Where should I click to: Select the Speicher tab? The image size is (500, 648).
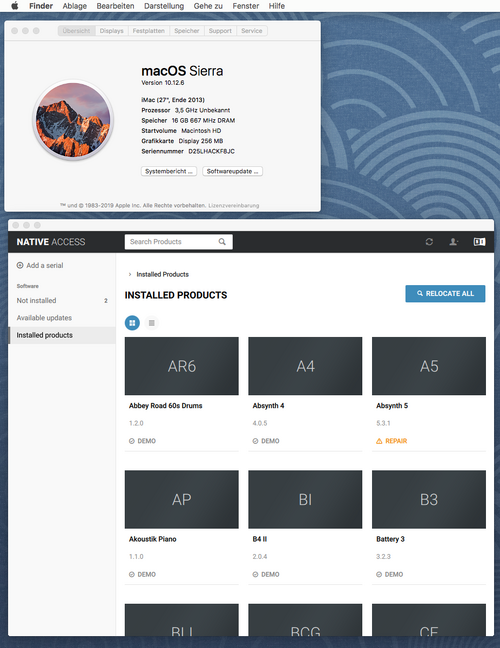tap(187, 31)
